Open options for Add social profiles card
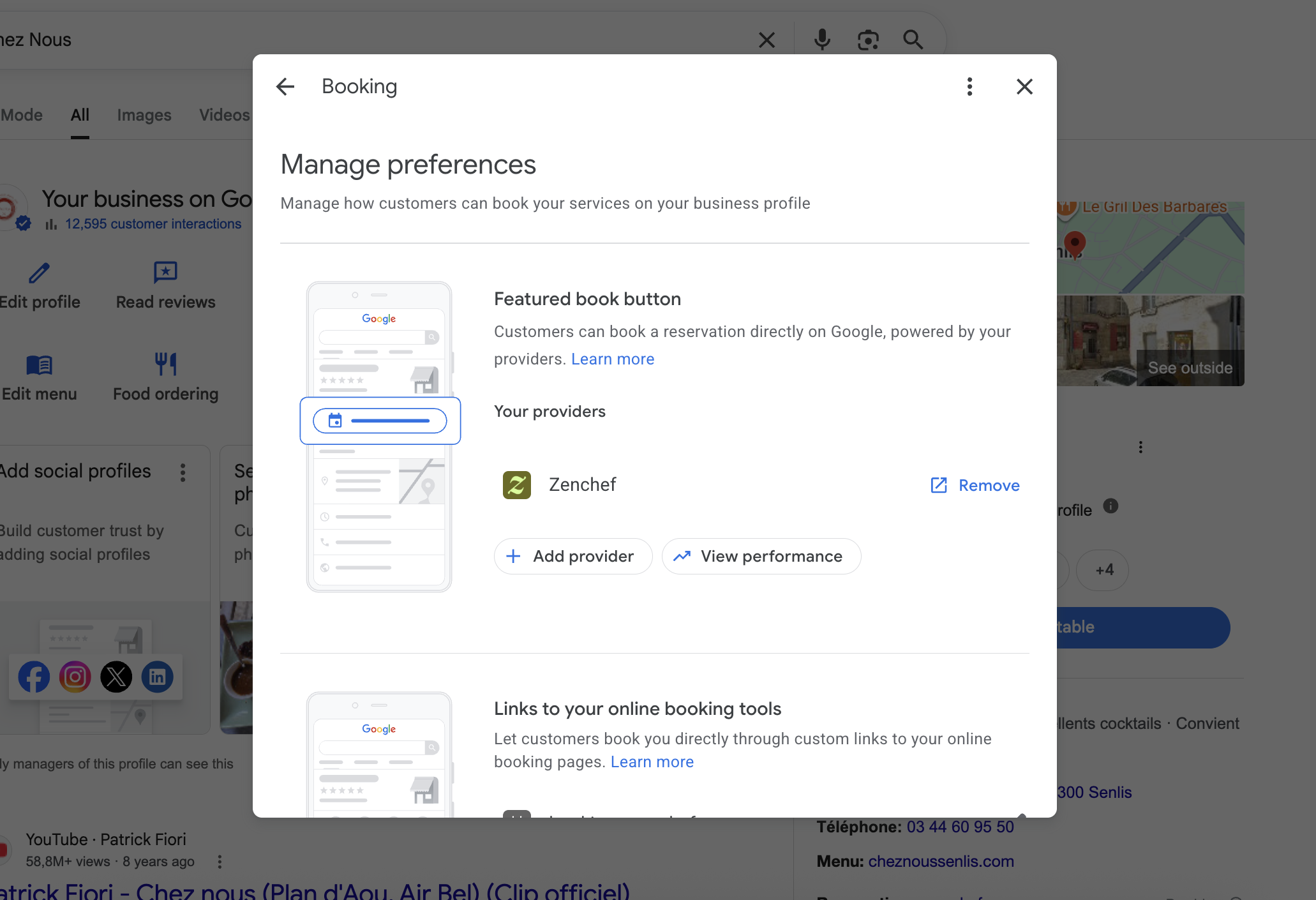 (183, 472)
